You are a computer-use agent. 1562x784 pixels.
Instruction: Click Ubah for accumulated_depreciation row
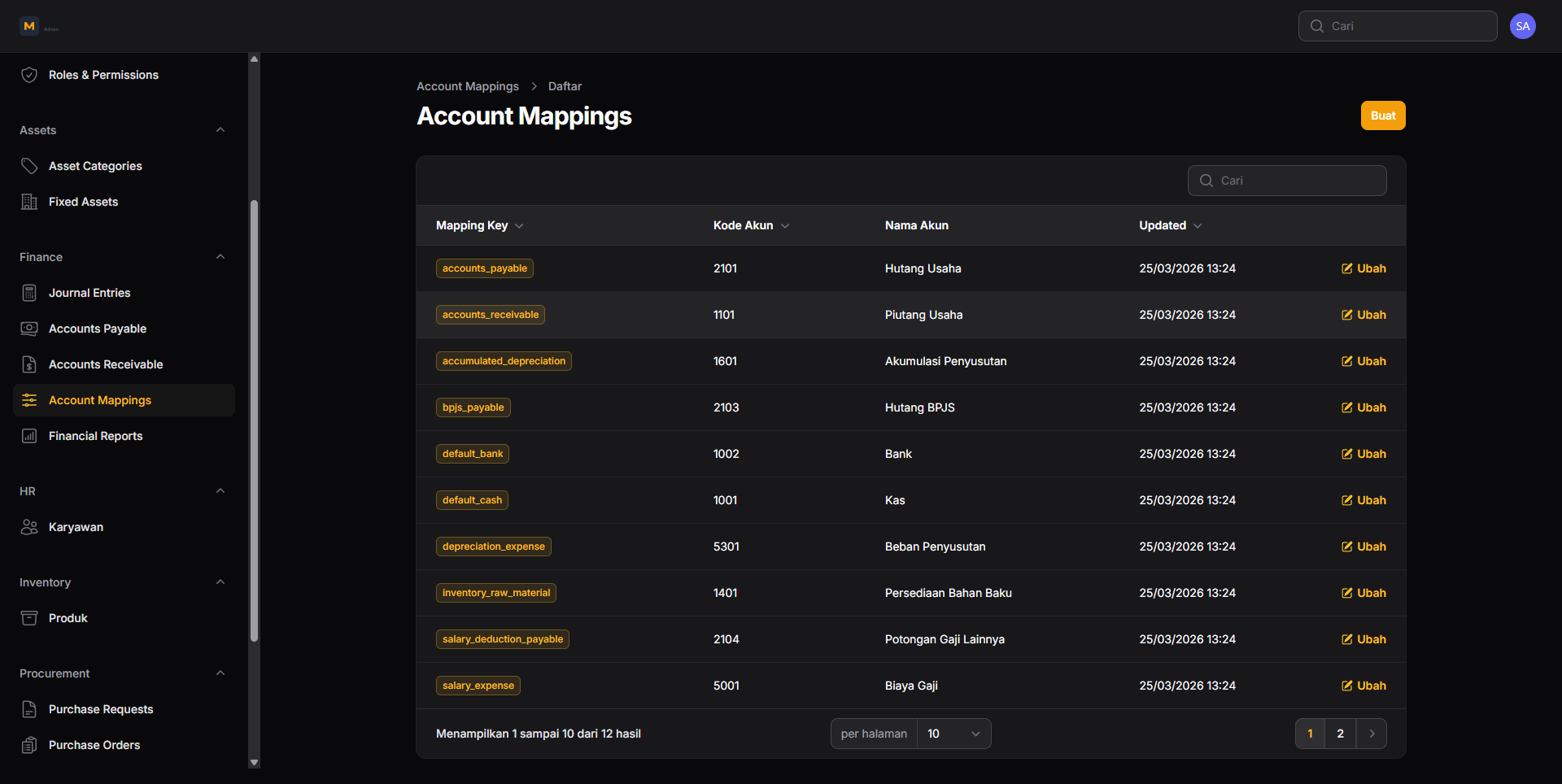(1363, 361)
